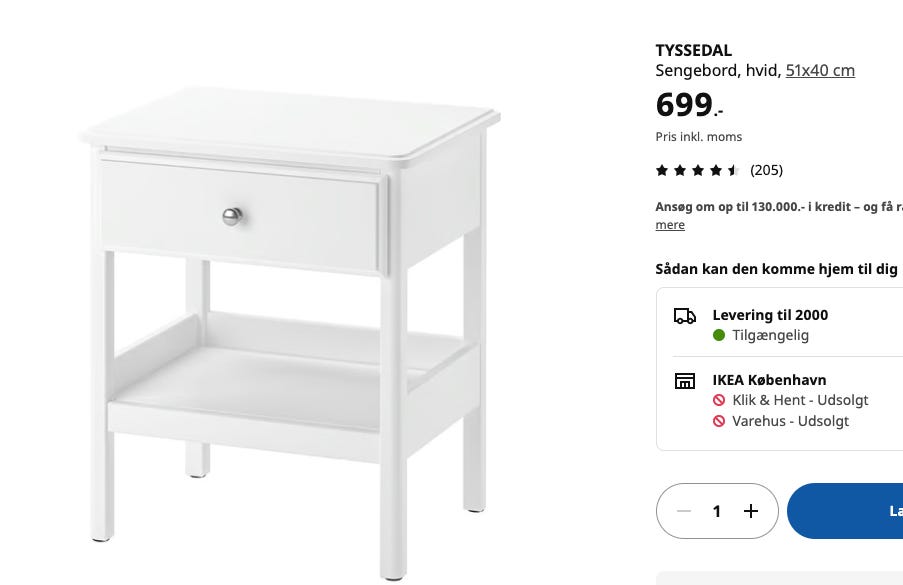Select the "IKEA København" store option
The image size is (903, 585).
[769, 380]
